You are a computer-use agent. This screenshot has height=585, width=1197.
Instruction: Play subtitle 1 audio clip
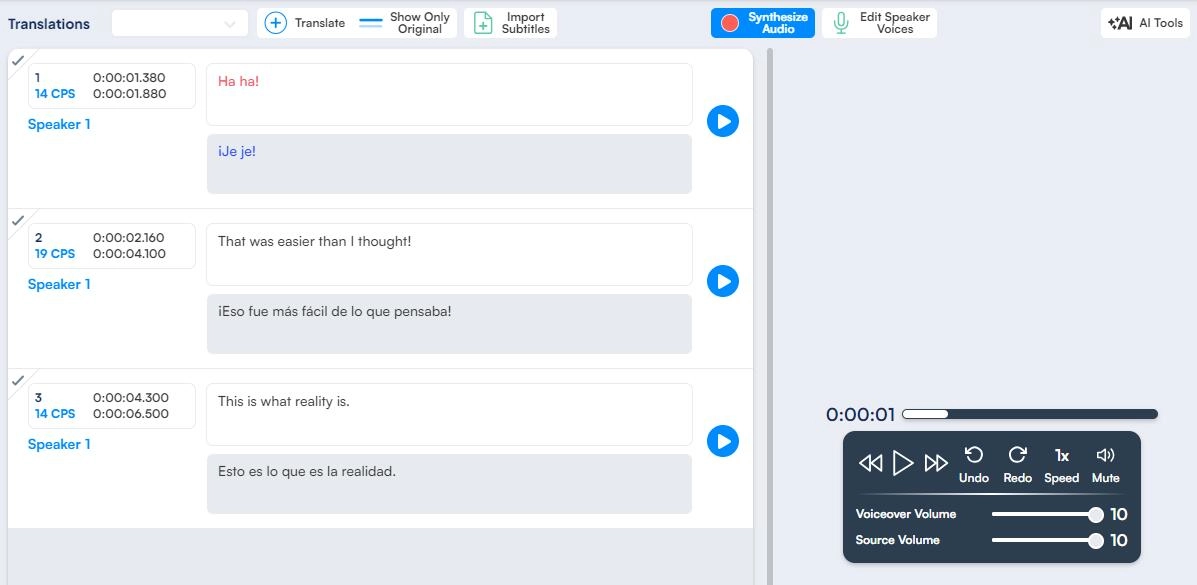pos(722,121)
